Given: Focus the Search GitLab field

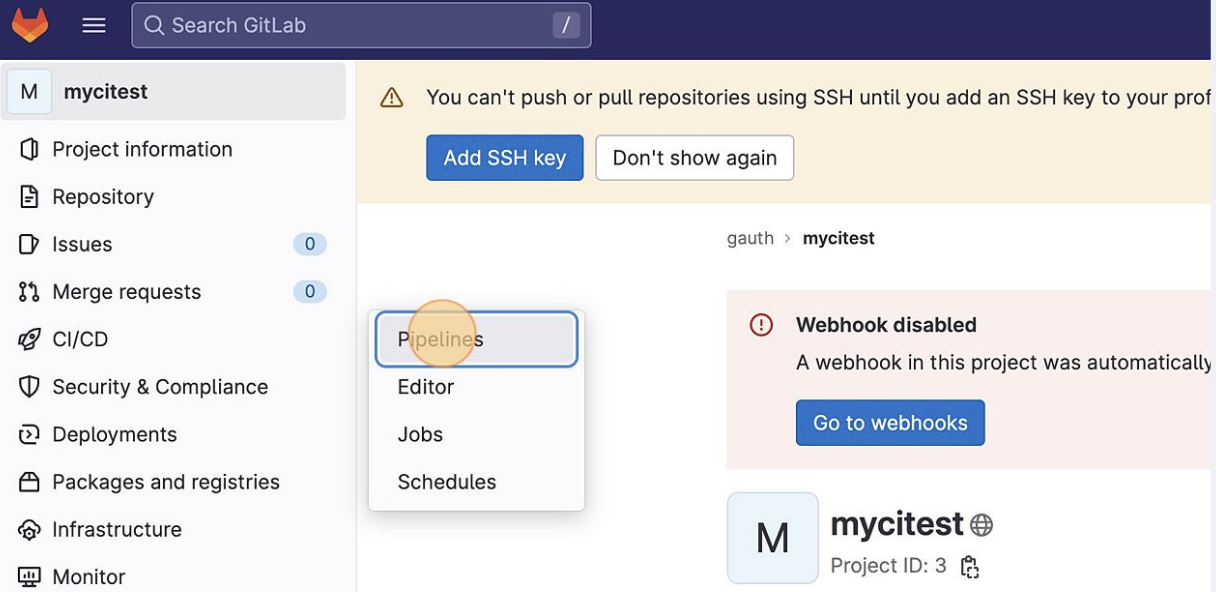Looking at the screenshot, I should click(361, 25).
